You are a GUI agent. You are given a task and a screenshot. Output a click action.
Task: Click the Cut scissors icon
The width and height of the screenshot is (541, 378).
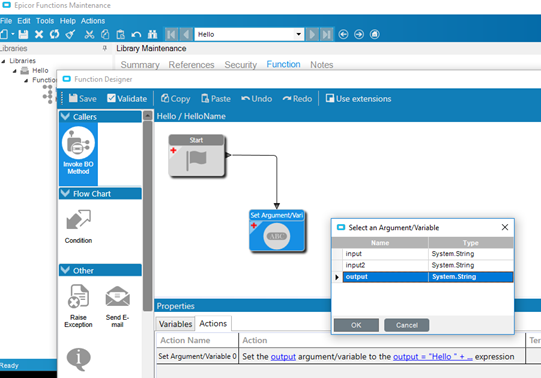[89, 34]
